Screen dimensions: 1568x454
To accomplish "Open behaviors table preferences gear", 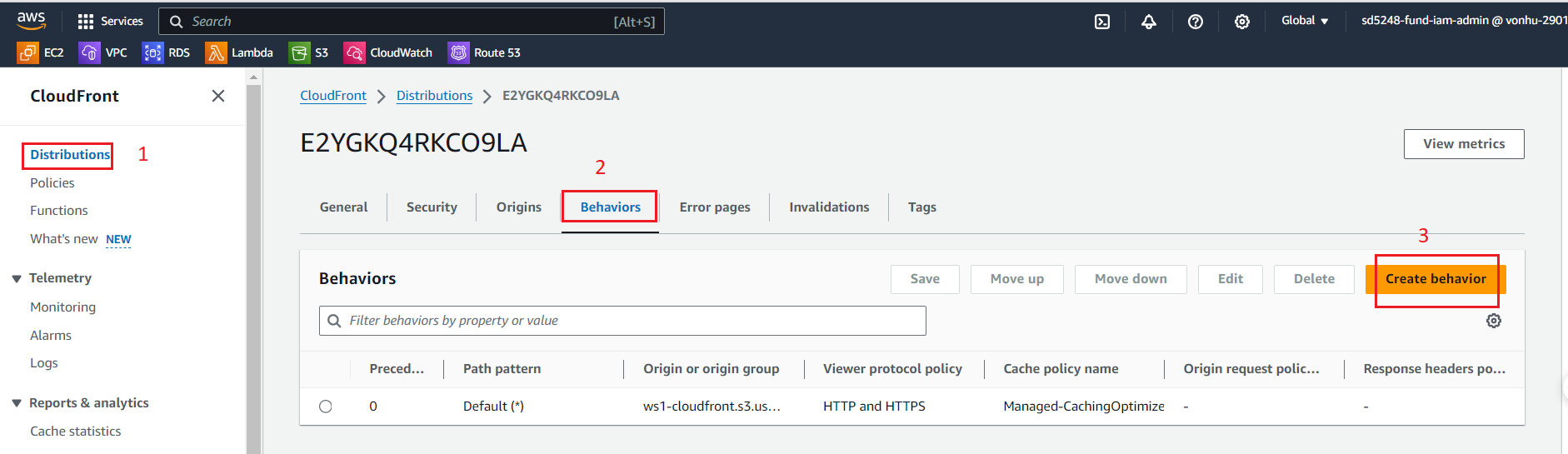I will pyautogui.click(x=1494, y=321).
